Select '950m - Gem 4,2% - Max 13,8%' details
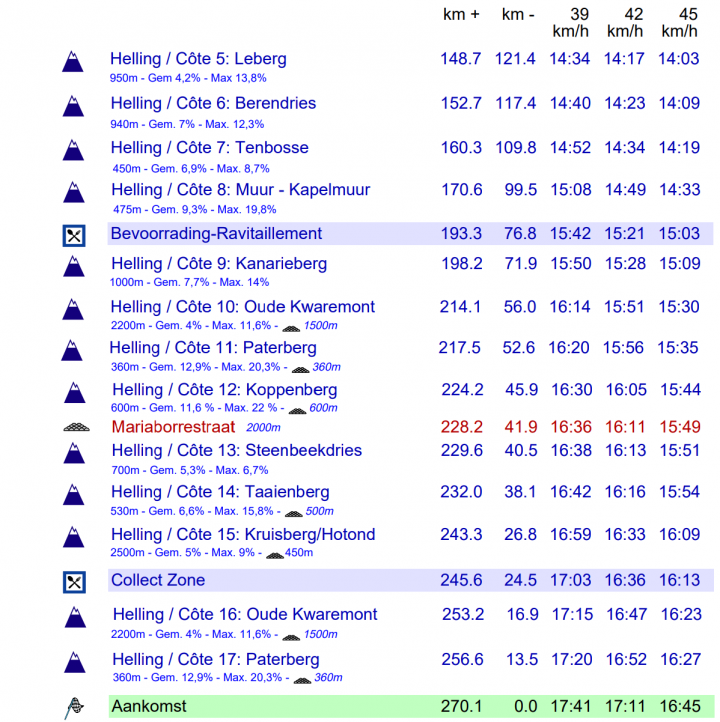This screenshot has width=720, height=722. tap(188, 78)
